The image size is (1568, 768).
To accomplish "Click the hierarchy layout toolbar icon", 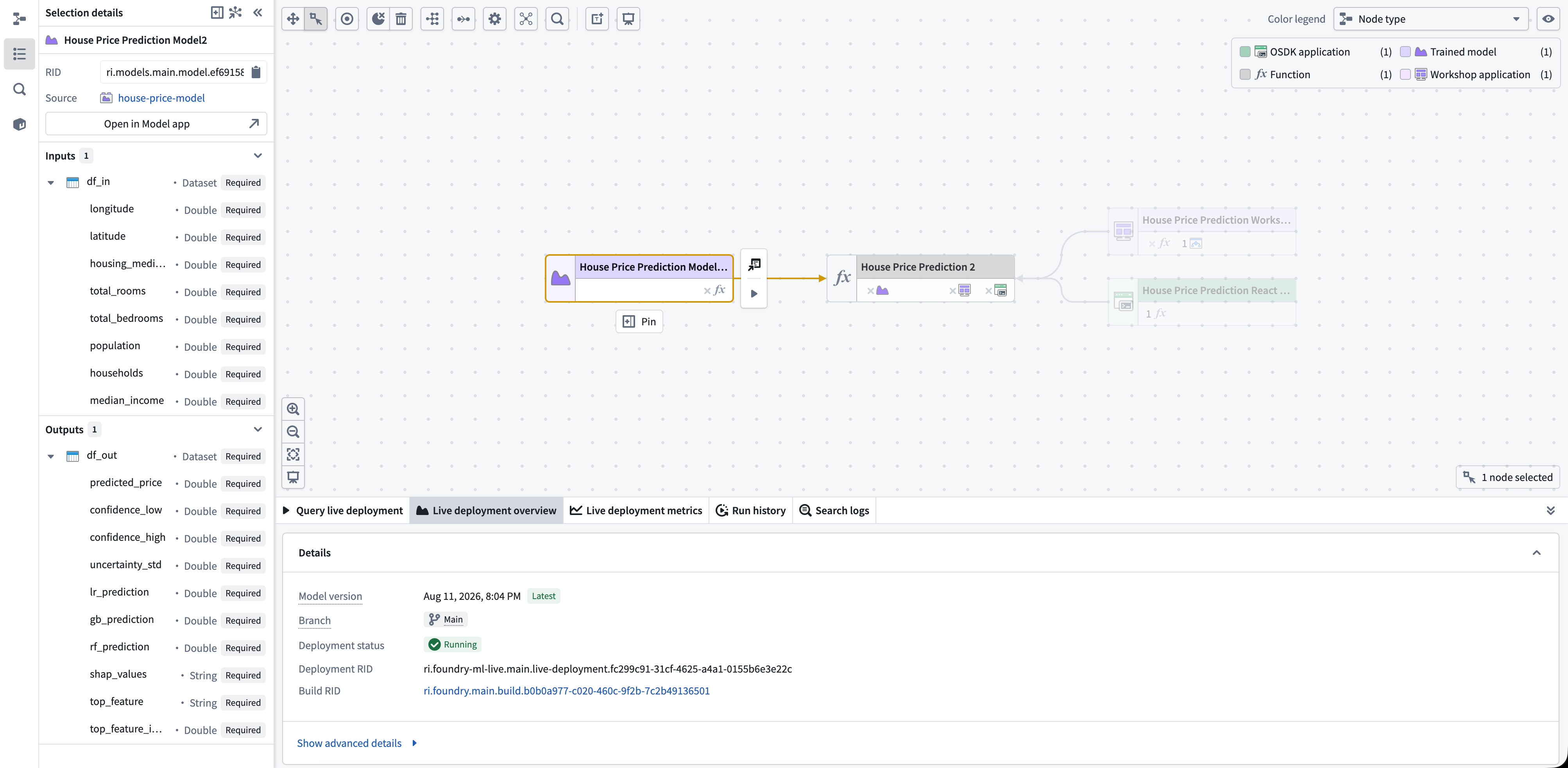I will pyautogui.click(x=432, y=19).
